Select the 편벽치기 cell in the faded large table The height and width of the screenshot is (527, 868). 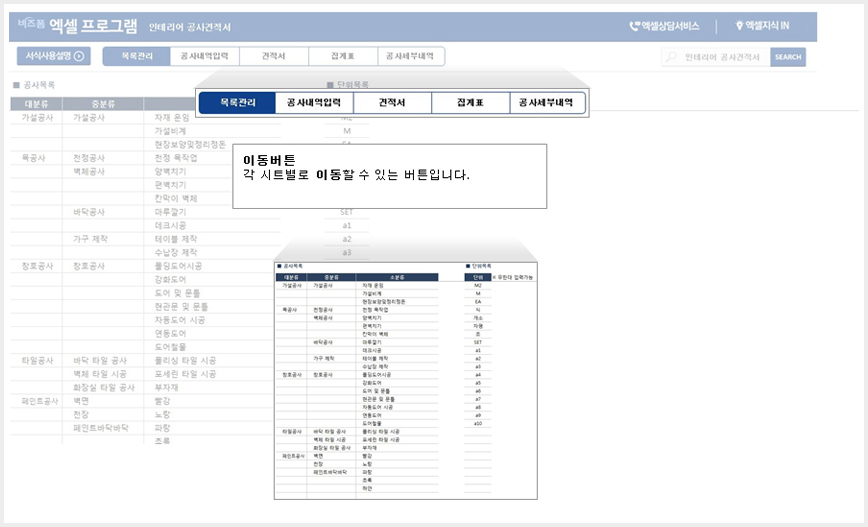point(170,185)
